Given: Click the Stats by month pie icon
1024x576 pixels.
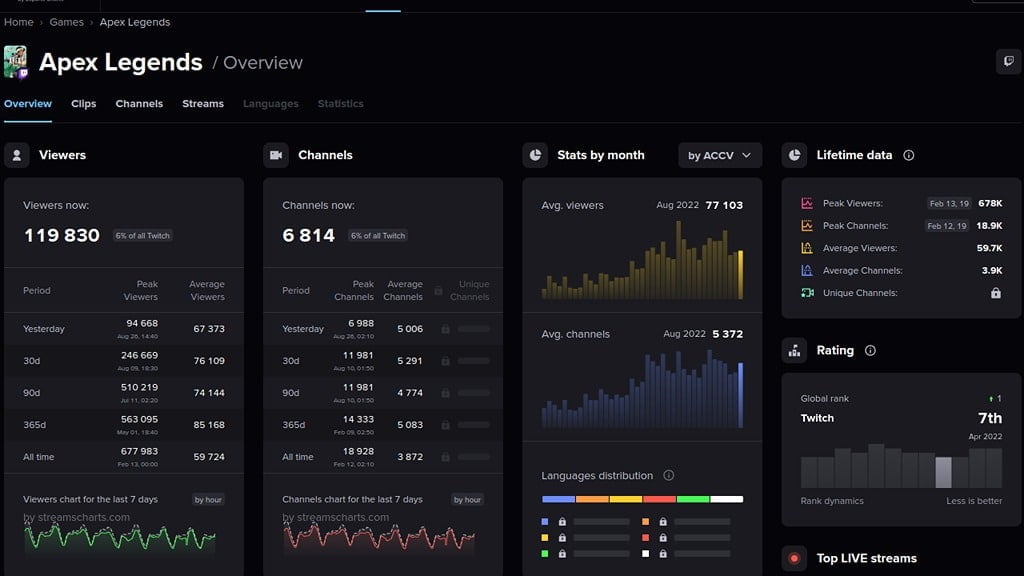Looking at the screenshot, I should click(536, 155).
